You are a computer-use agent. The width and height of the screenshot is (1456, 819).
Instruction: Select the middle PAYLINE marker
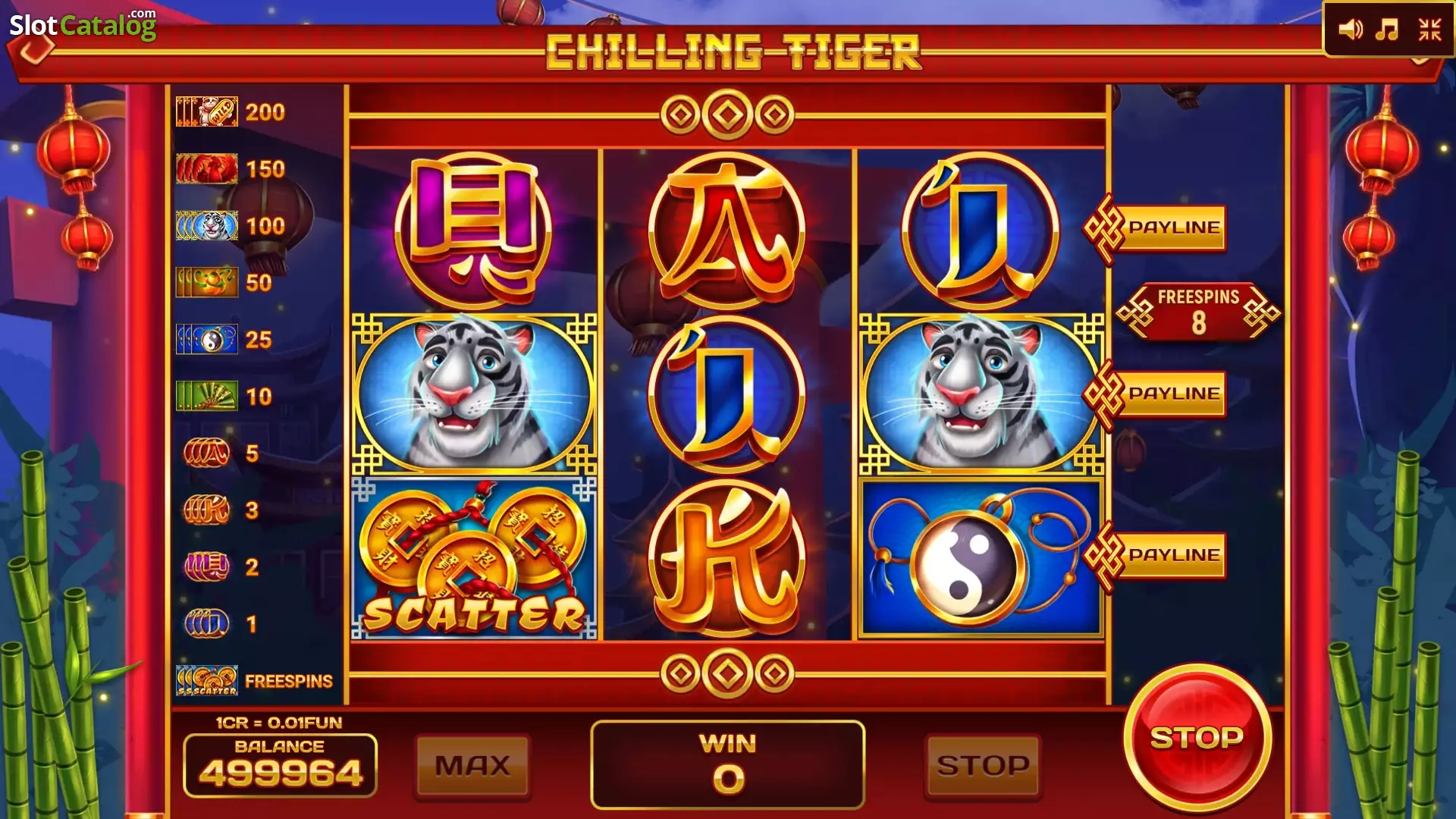pyautogui.click(x=1155, y=394)
